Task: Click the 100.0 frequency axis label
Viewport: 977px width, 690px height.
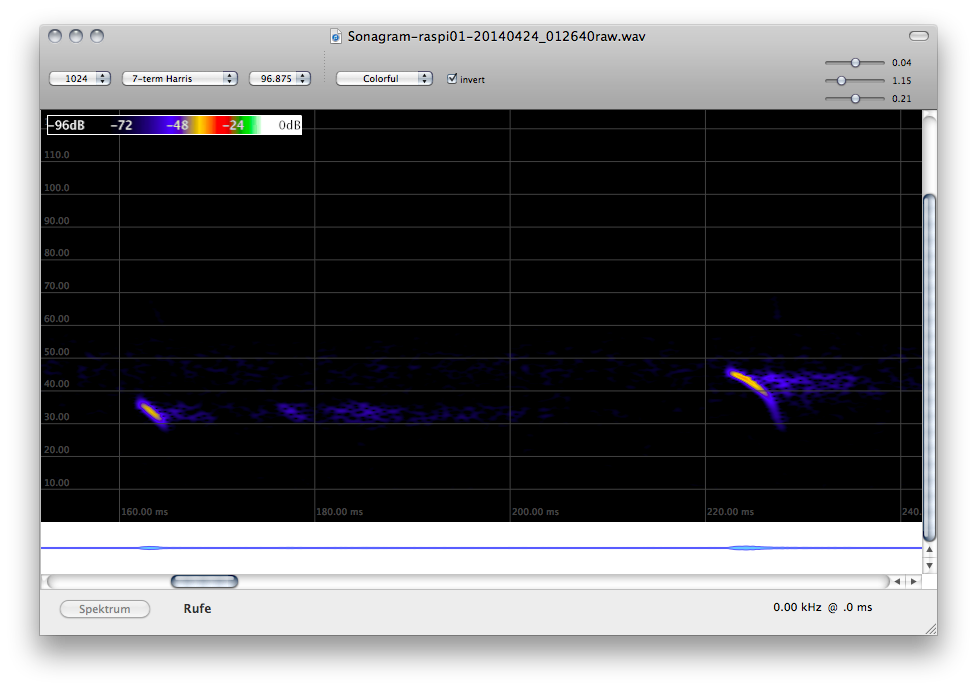Action: pyautogui.click(x=57, y=188)
